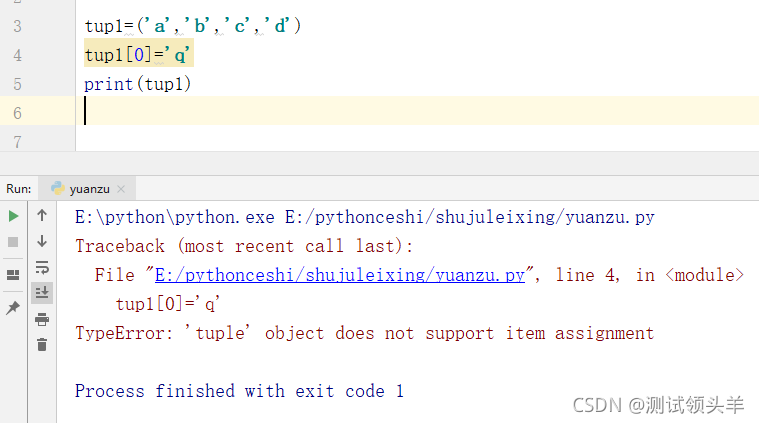Image resolution: width=759 pixels, height=423 pixels.
Task: Click the Run panel label
Action: point(19,188)
